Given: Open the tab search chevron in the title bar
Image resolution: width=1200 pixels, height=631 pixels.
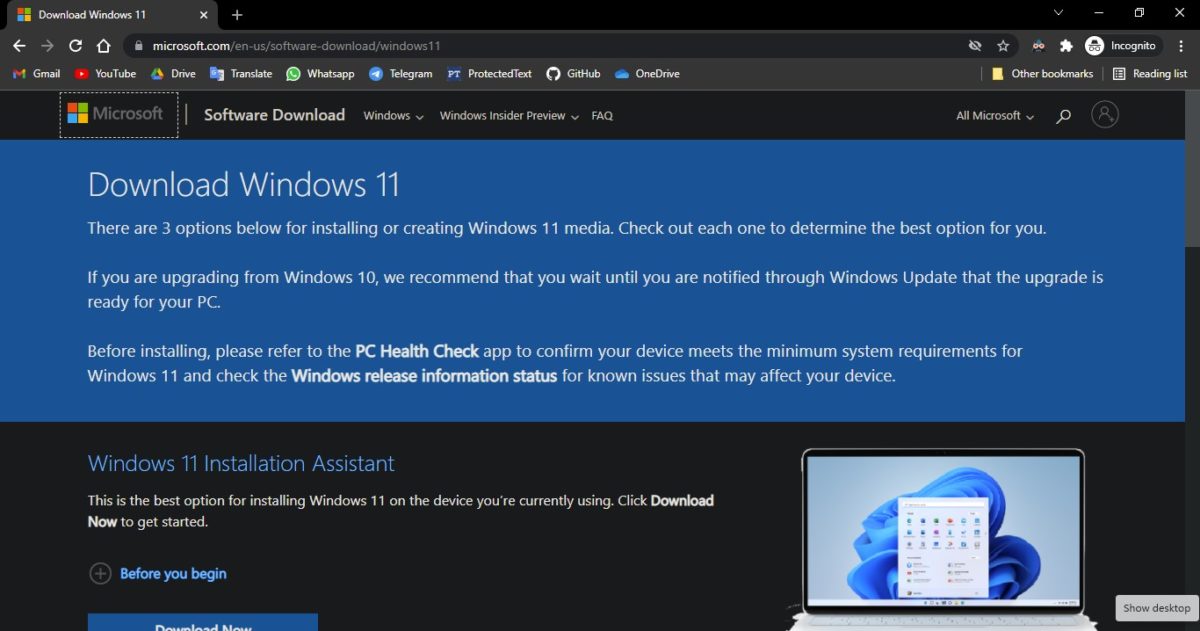Looking at the screenshot, I should [1059, 12].
